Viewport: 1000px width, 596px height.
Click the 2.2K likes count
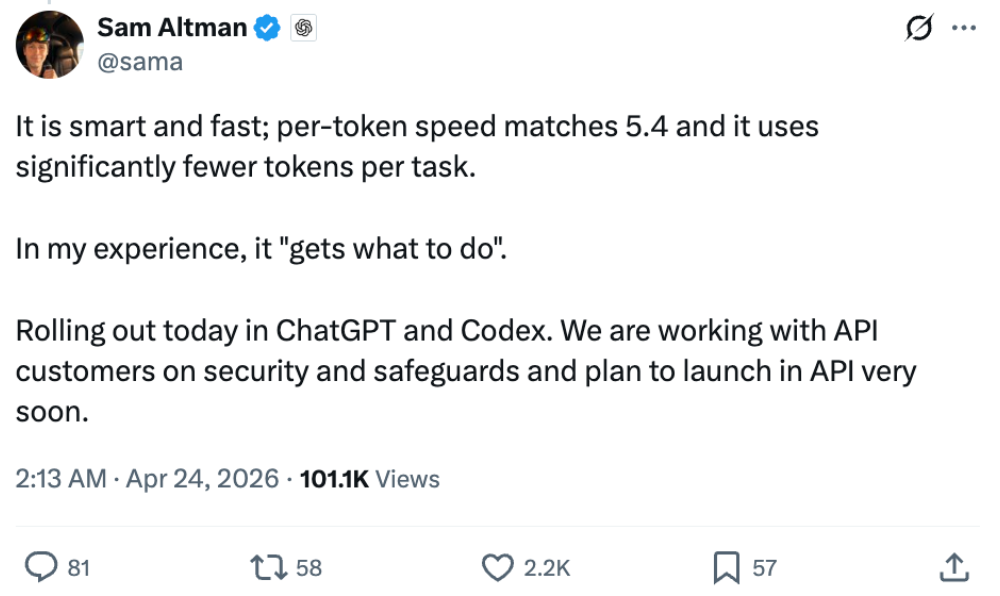tap(547, 568)
